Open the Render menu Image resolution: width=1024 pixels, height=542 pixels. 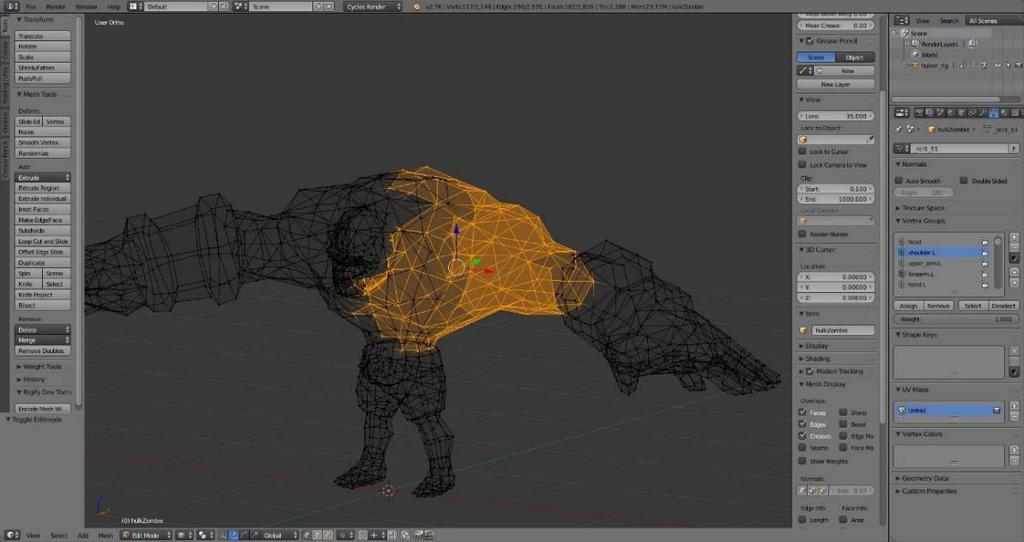click(56, 7)
